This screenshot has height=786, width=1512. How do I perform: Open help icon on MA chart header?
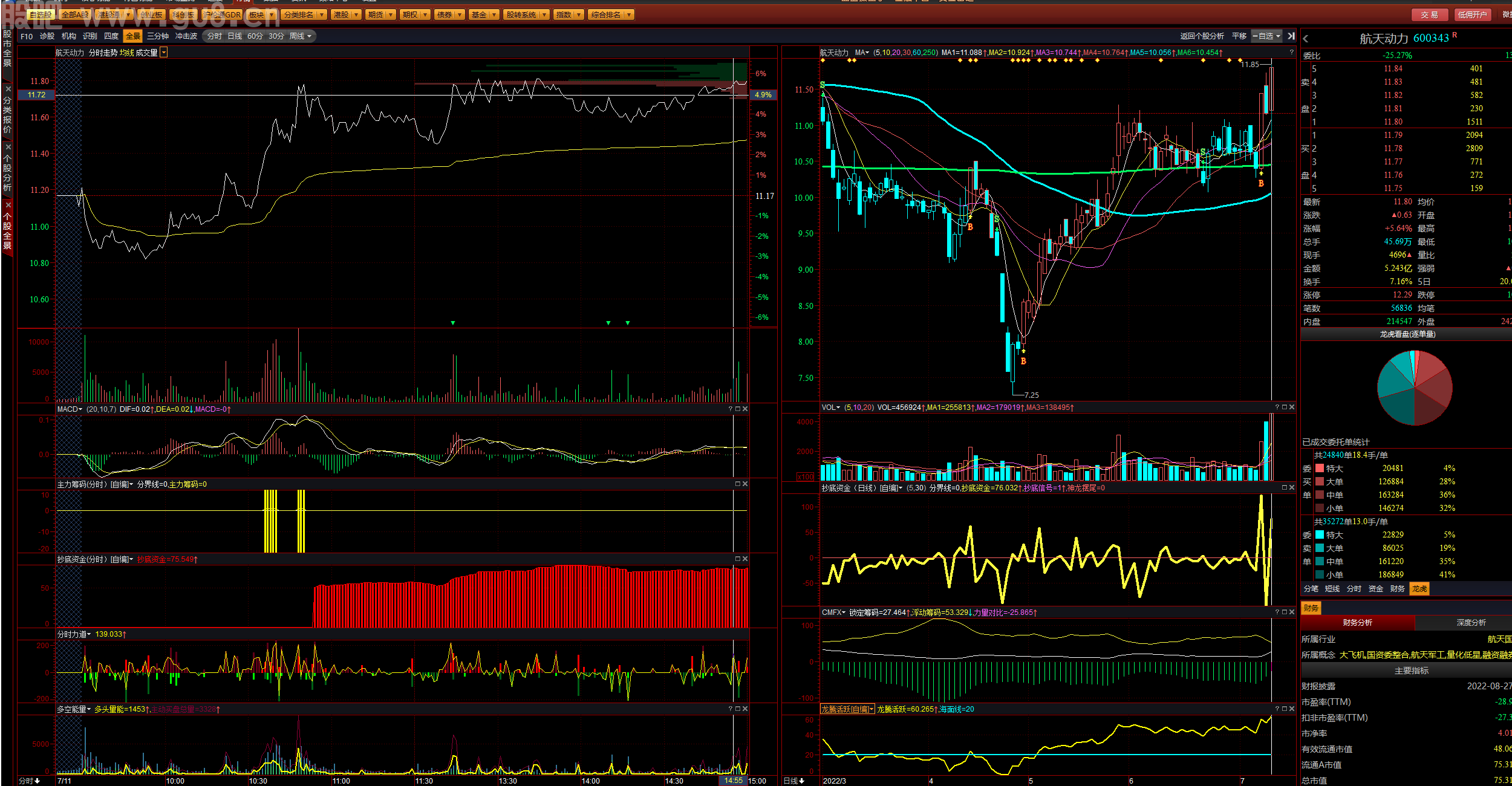click(1292, 53)
